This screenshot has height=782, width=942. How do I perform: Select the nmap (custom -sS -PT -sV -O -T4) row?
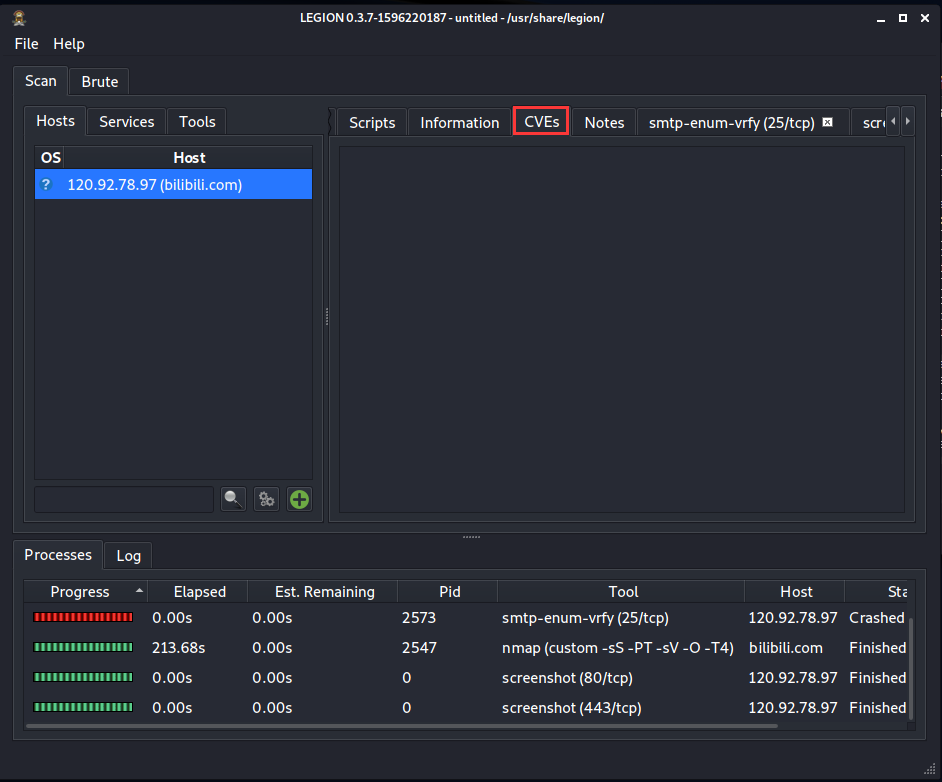[x=466, y=647]
